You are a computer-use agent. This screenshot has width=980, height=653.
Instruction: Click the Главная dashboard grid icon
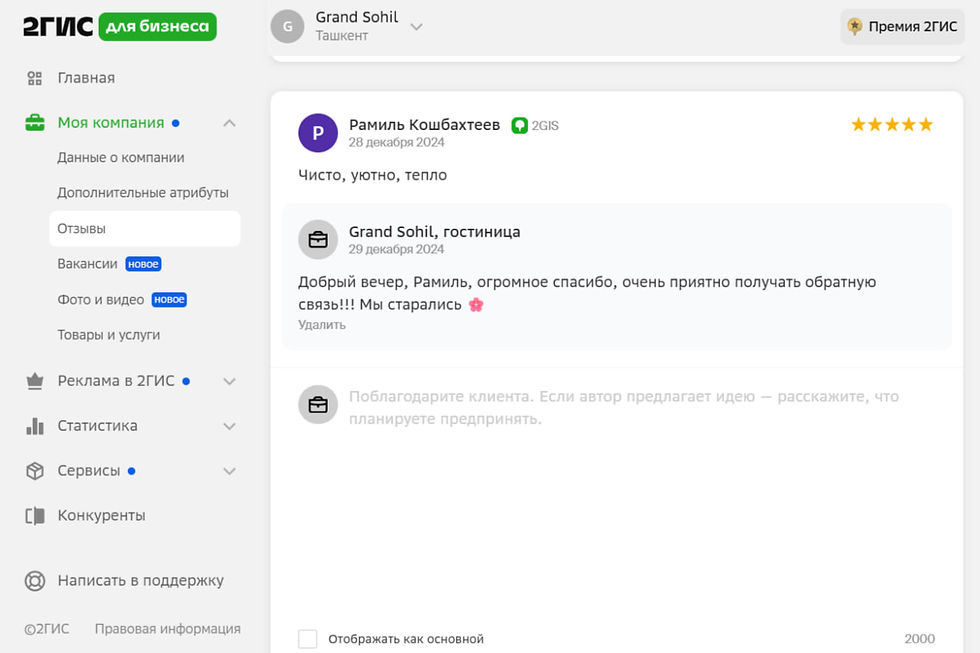coord(35,78)
